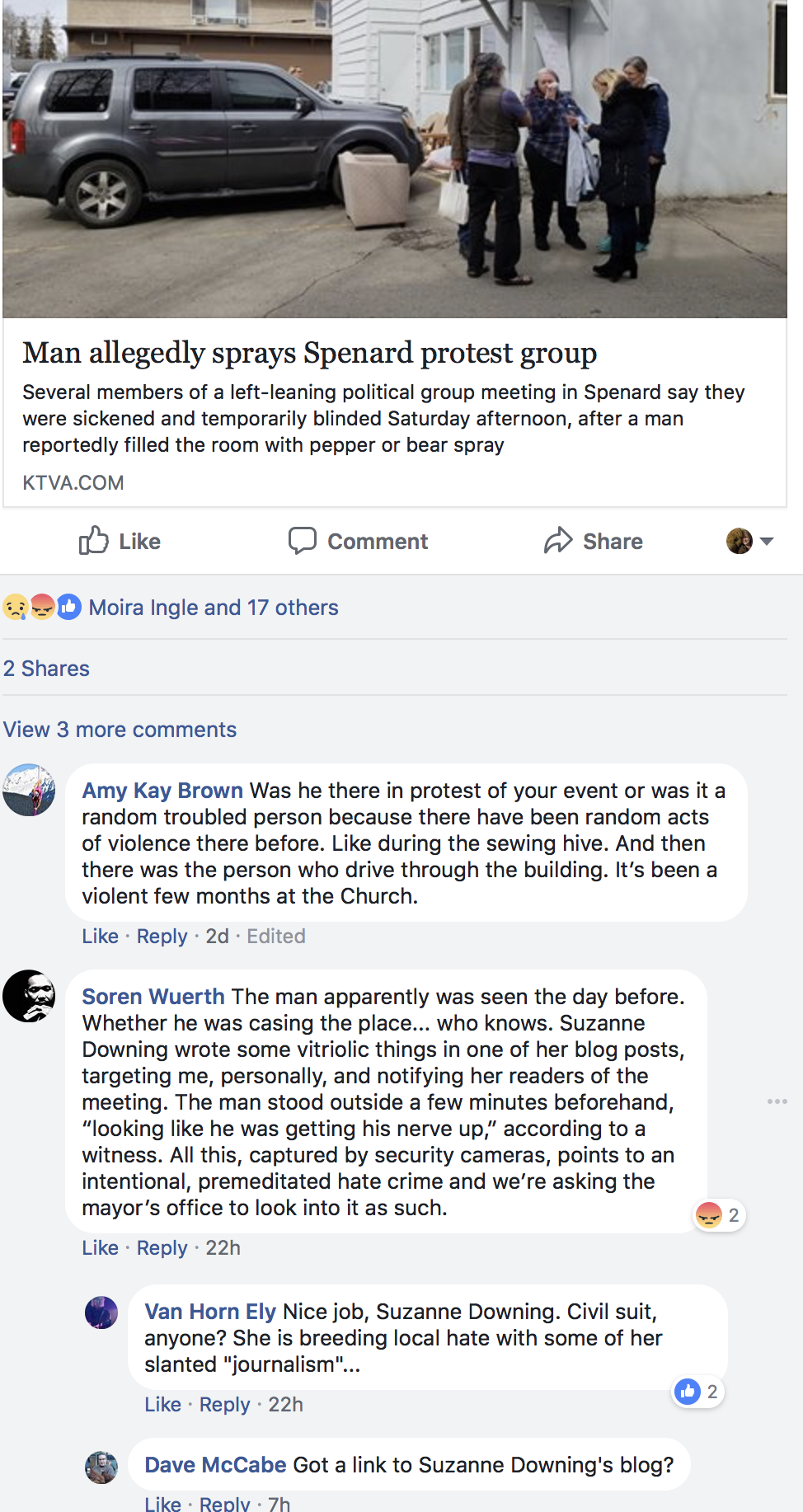Click the Comment speech bubble icon

click(x=303, y=541)
